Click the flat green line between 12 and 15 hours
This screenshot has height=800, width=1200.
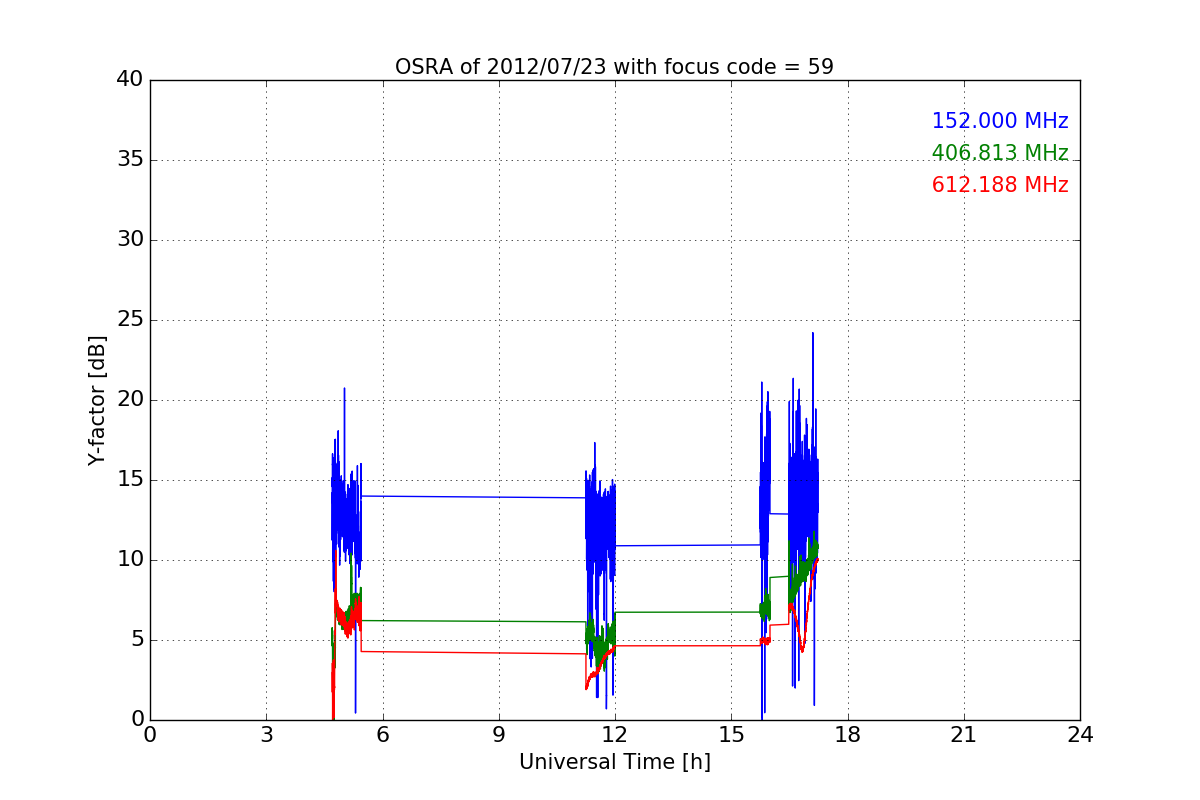pyautogui.click(x=688, y=612)
